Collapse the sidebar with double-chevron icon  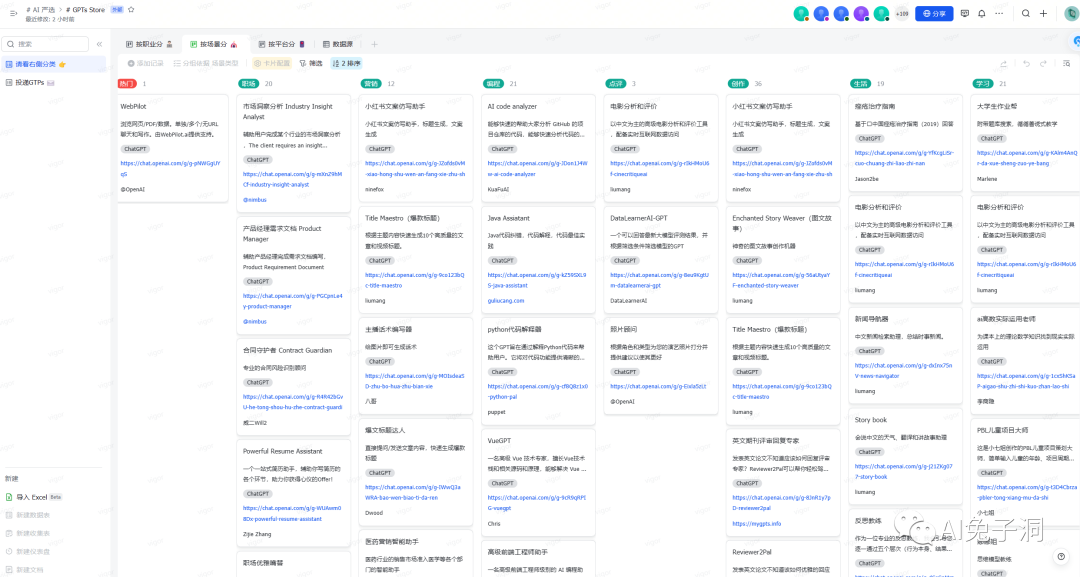point(99,44)
